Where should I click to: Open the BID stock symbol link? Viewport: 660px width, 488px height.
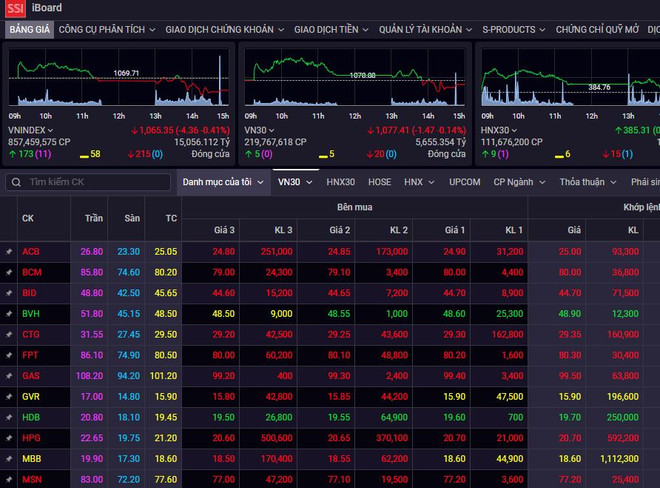[31, 293]
